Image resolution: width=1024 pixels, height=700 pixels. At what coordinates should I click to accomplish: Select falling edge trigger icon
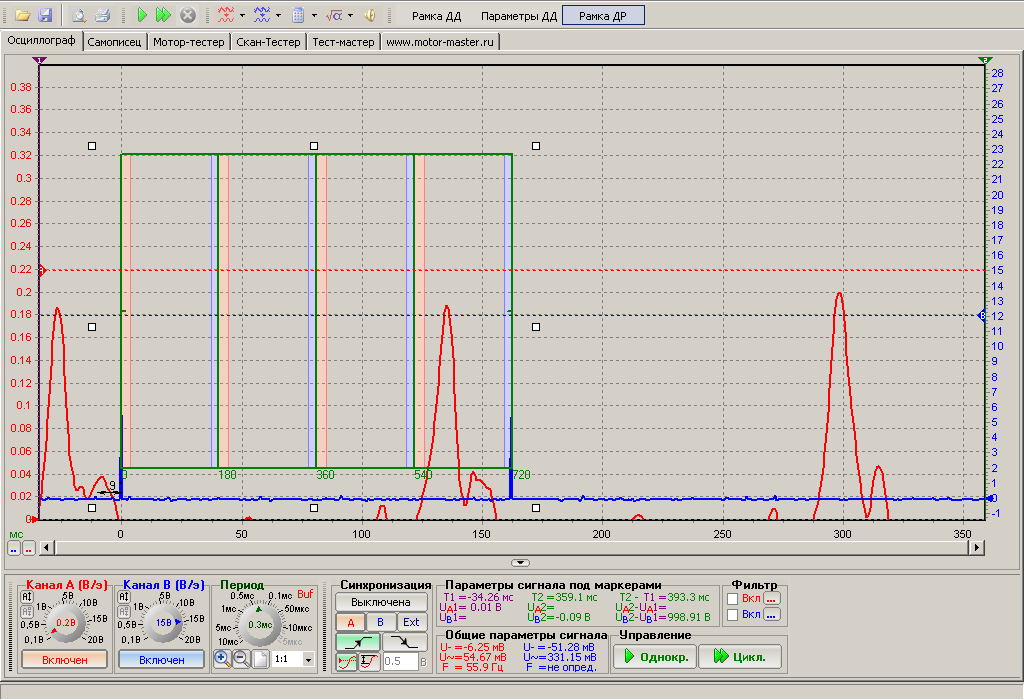[x=405, y=643]
